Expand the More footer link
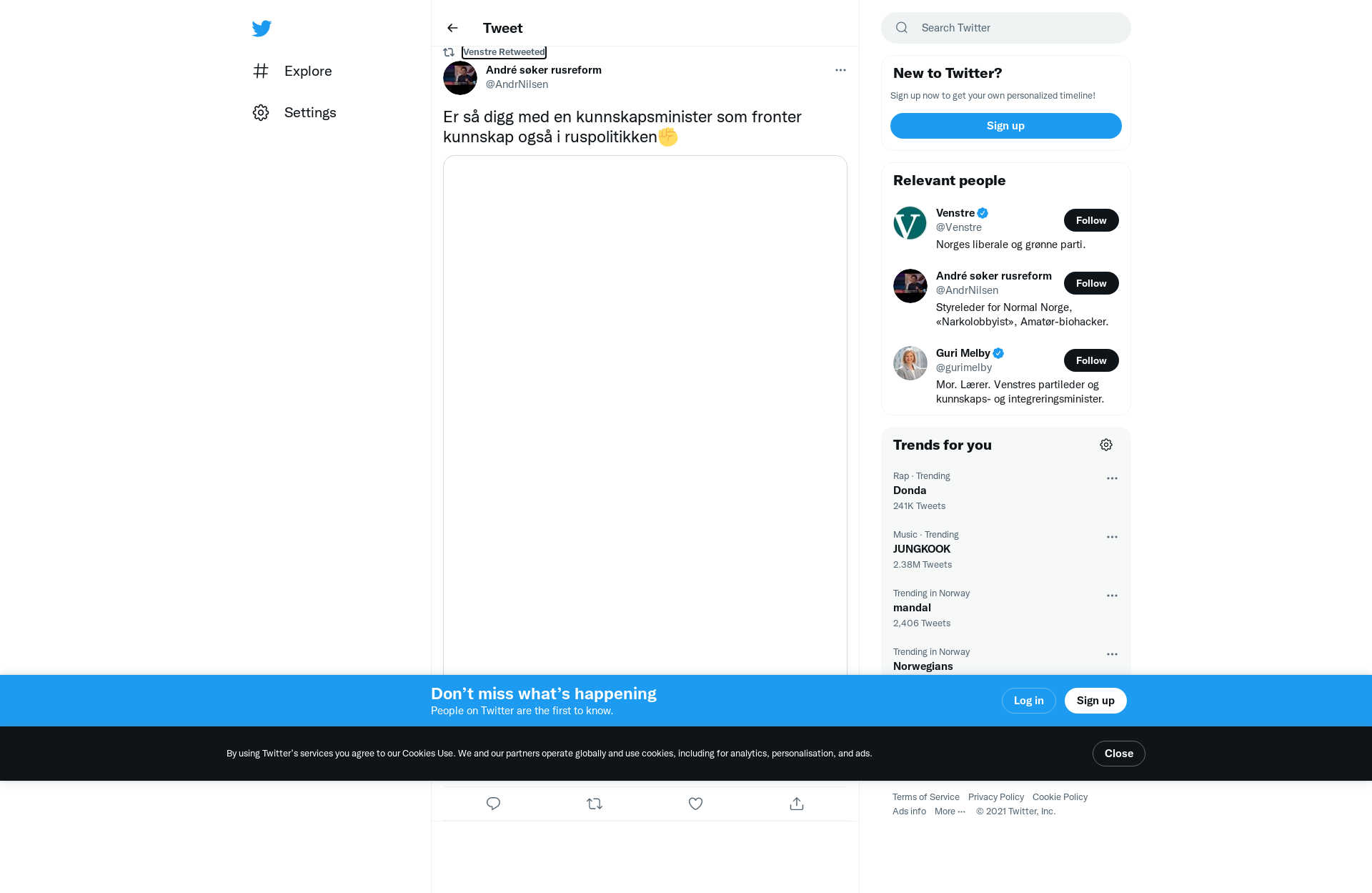 [x=950, y=811]
